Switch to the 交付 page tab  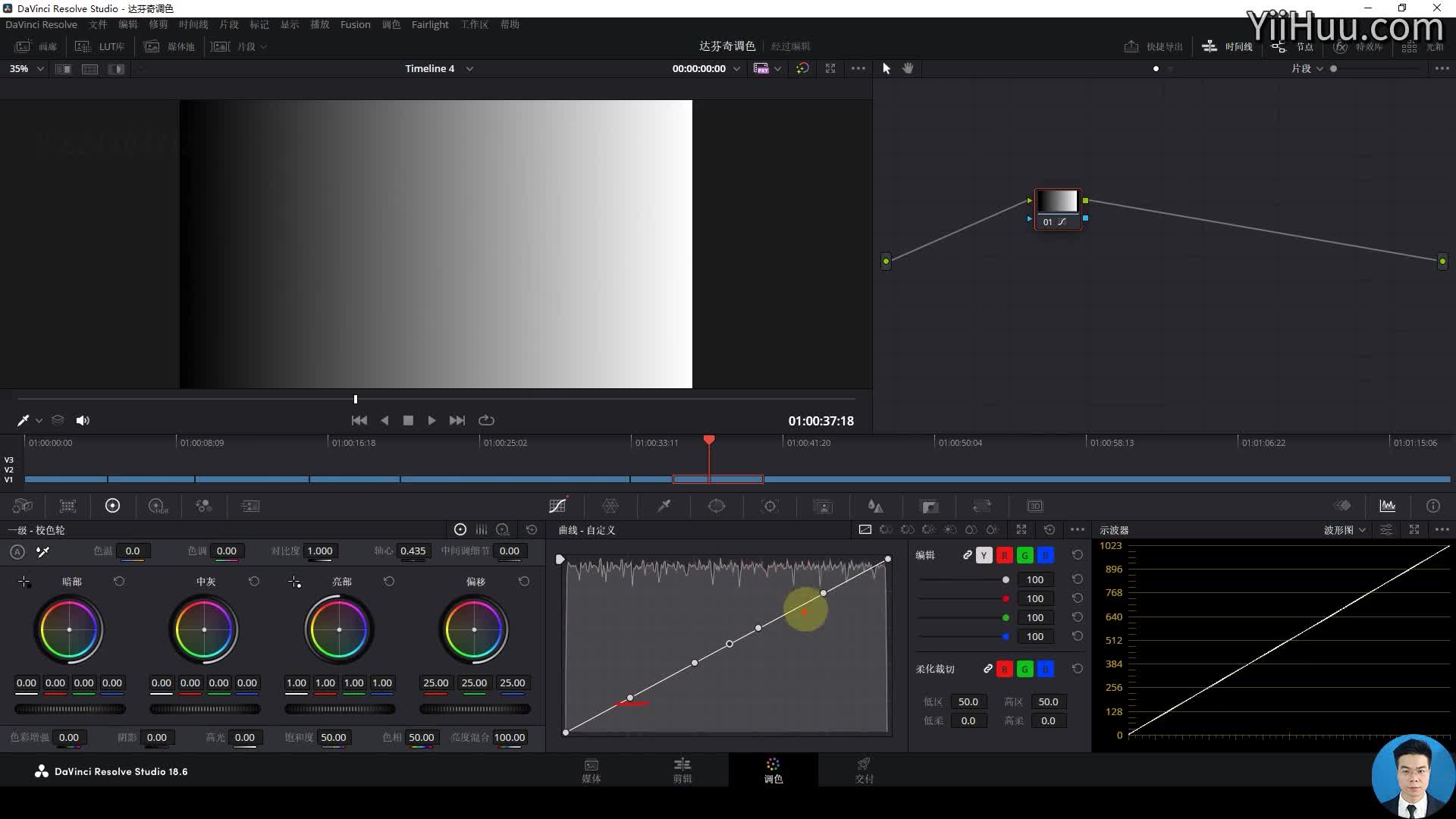pos(864,770)
